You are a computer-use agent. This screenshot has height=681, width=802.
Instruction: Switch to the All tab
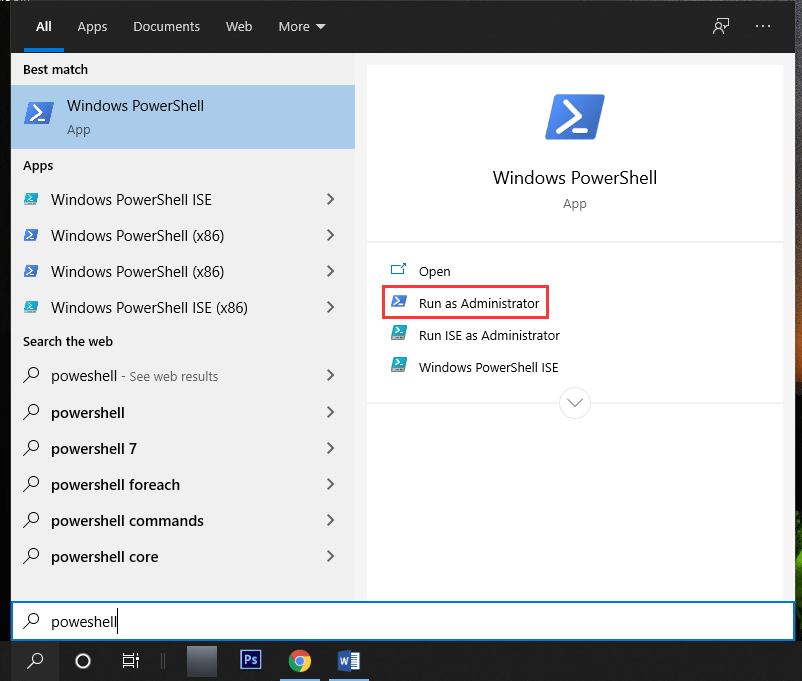point(43,27)
